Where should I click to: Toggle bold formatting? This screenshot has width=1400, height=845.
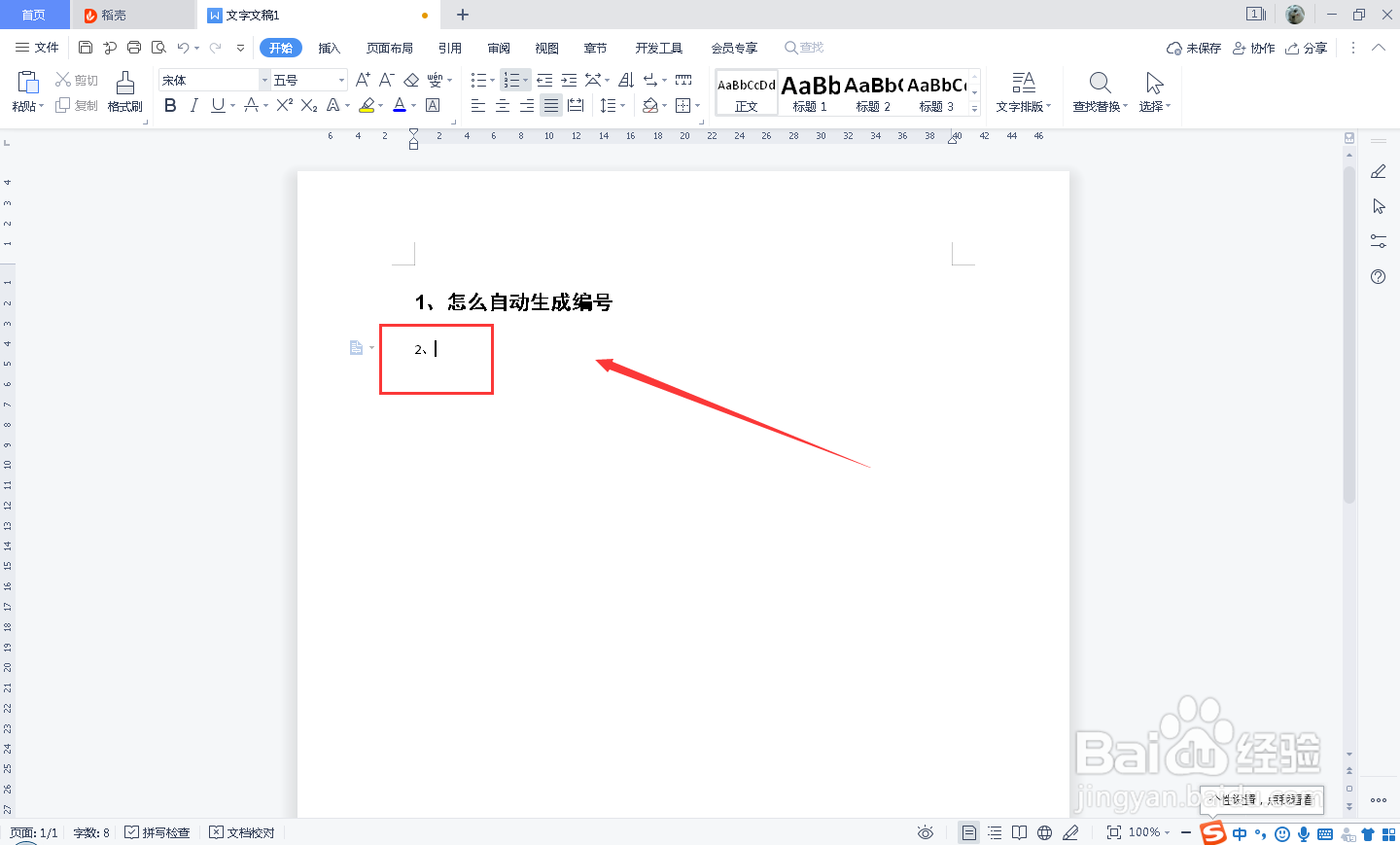pos(170,105)
